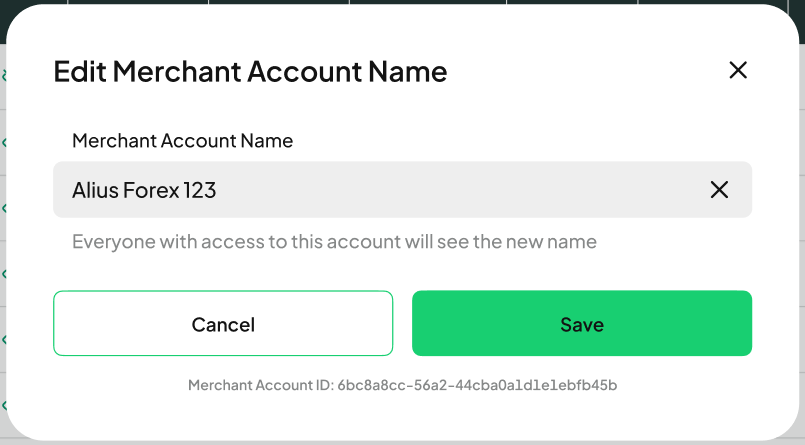Select the Merchant Account ID text
Image resolution: width=805 pixels, height=445 pixels.
point(402,385)
